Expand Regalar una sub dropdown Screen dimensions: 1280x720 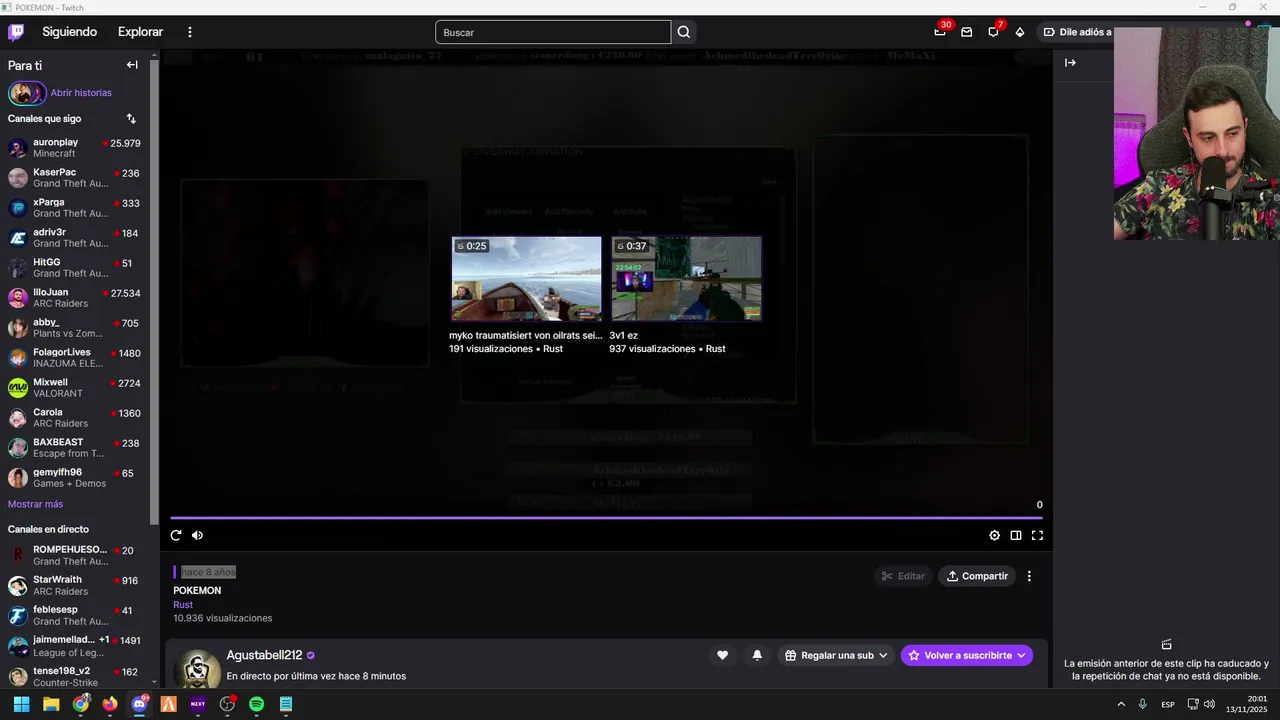[x=836, y=655]
